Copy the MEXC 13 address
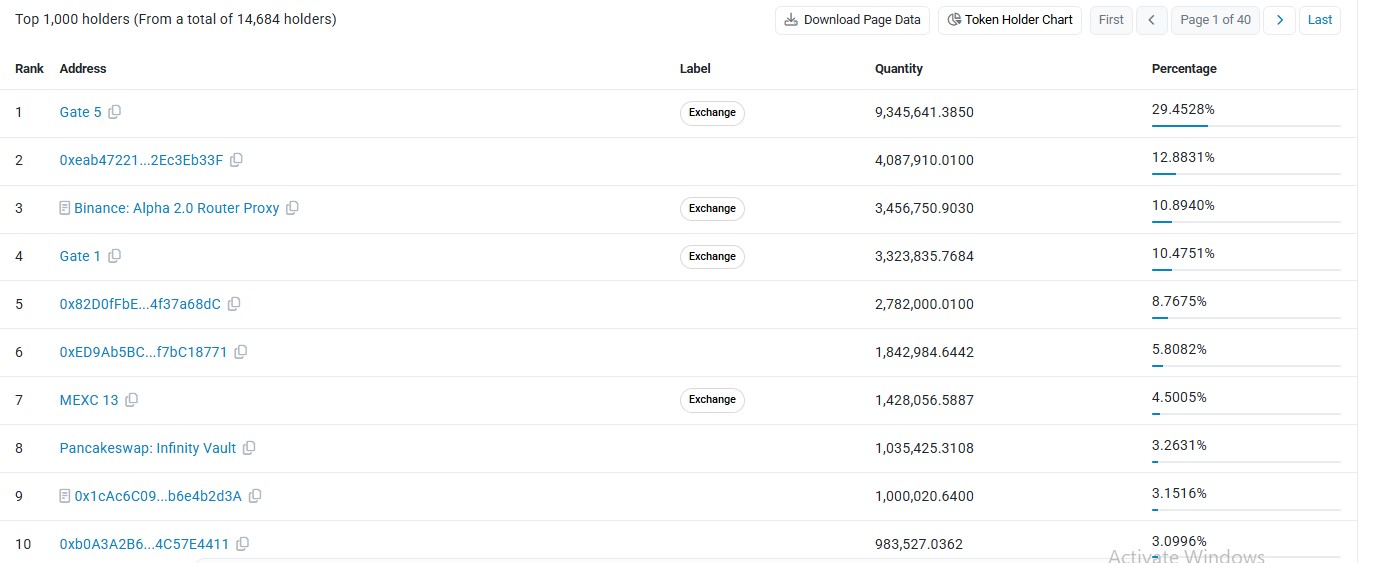1385x563 pixels. (131, 400)
